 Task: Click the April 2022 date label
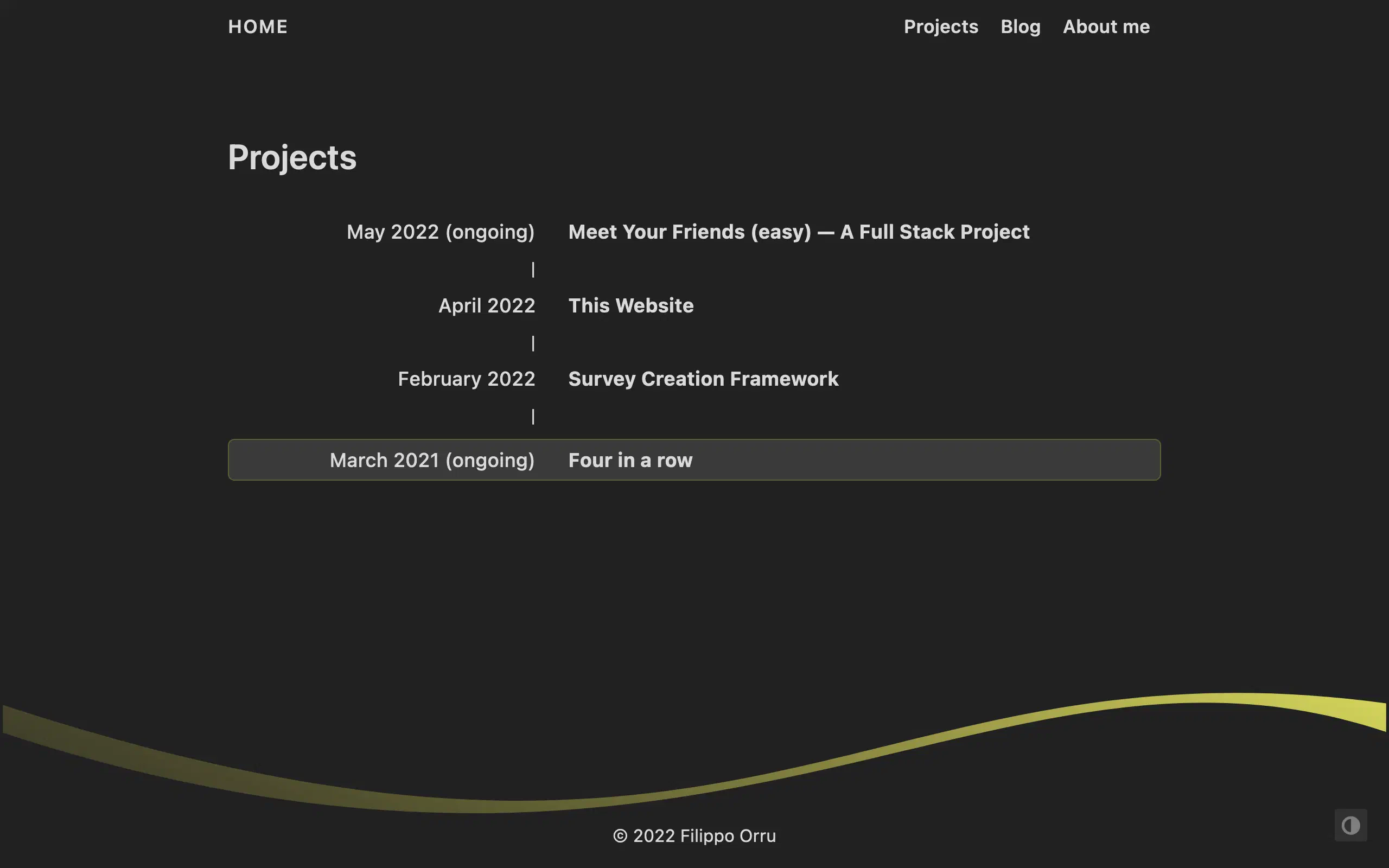pos(487,305)
